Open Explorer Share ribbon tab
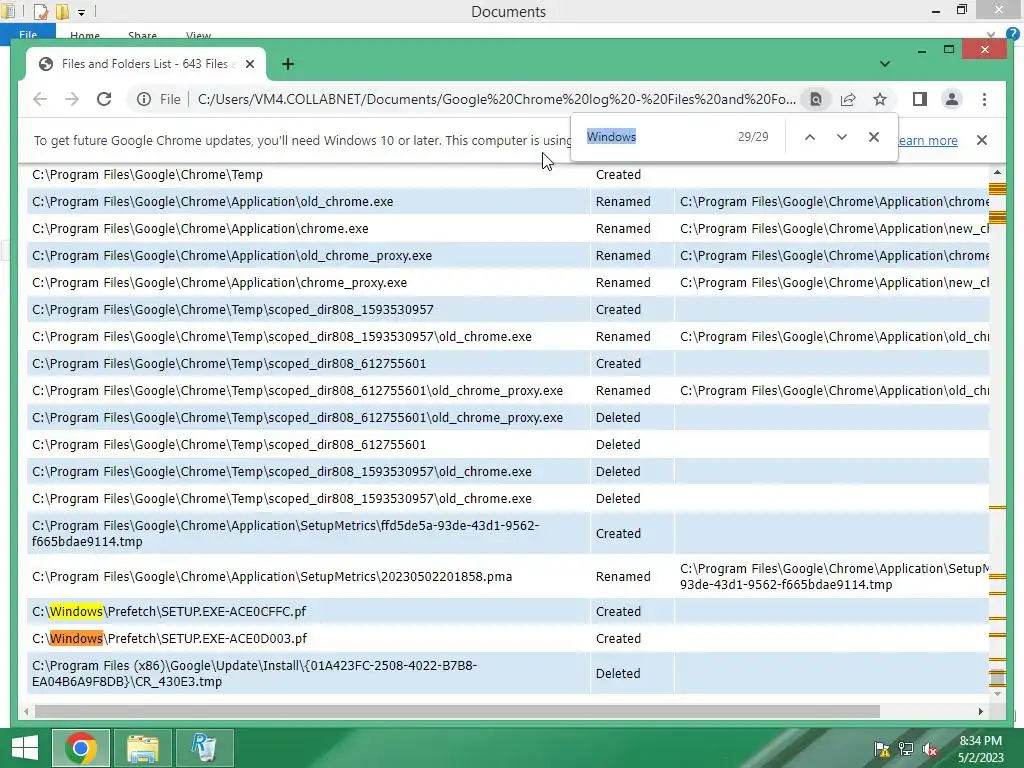The height and width of the screenshot is (768, 1024). point(142,36)
